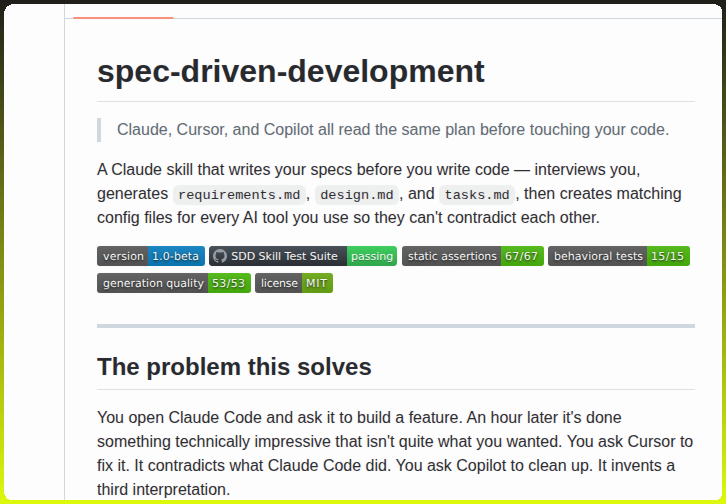Click the paragraph line beginning 'A Claude skill that writes'
Viewport: 726px width, 504px height.
pyautogui.click(x=368, y=170)
